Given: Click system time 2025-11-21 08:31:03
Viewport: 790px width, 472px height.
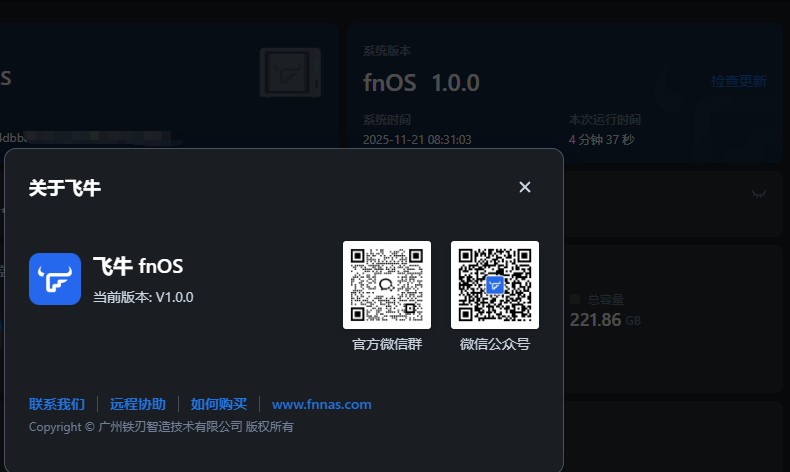Looking at the screenshot, I should (x=417, y=140).
